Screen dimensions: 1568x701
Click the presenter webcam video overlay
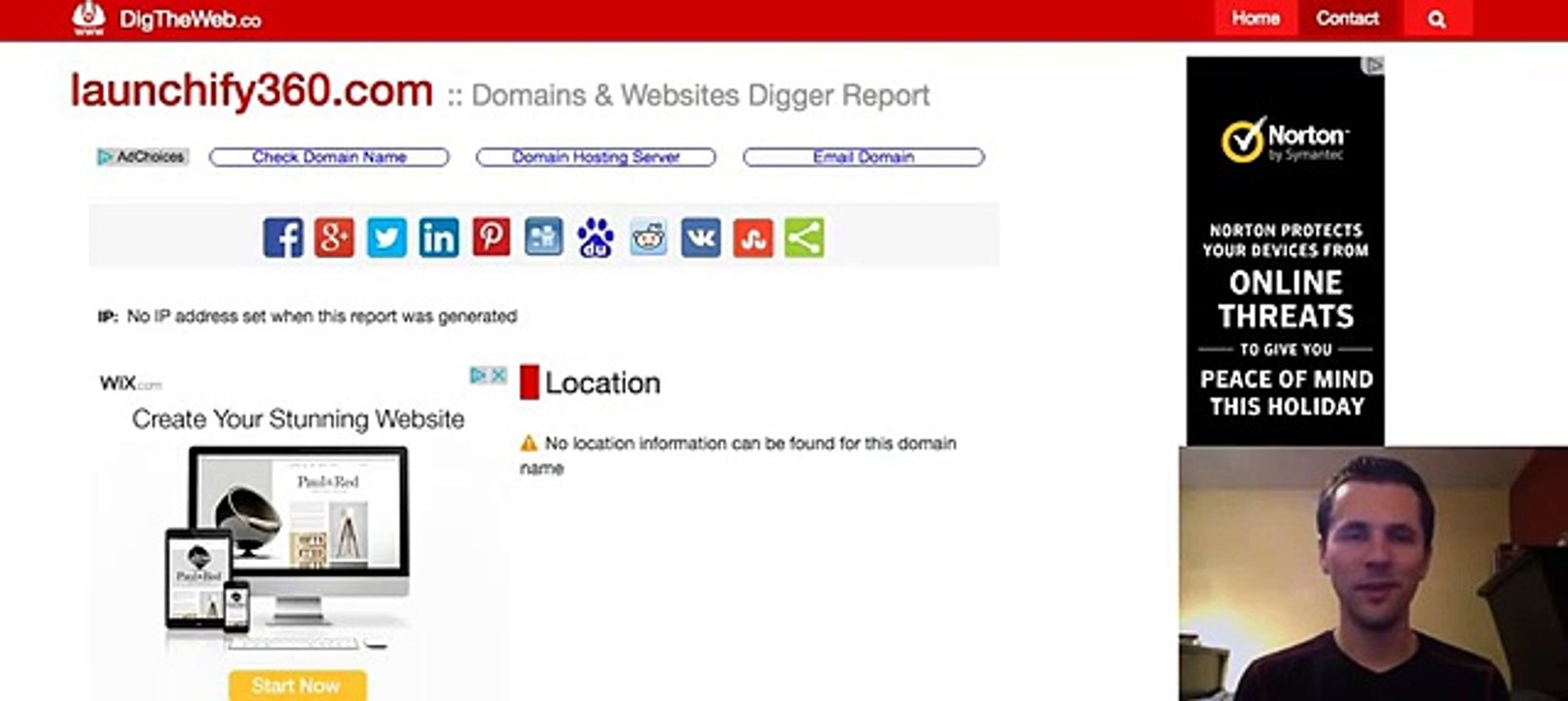coord(1373,573)
